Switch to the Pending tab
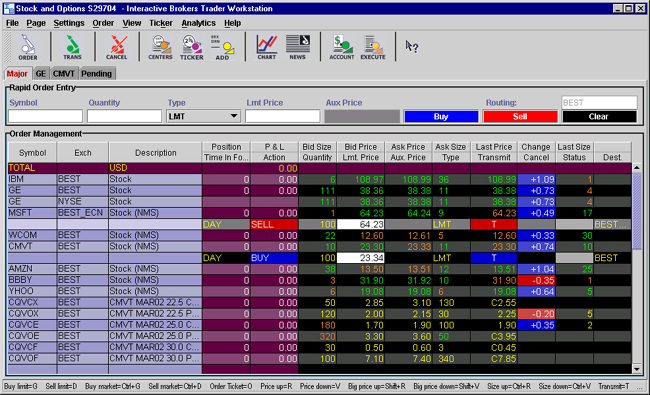650x395 pixels. tap(97, 74)
